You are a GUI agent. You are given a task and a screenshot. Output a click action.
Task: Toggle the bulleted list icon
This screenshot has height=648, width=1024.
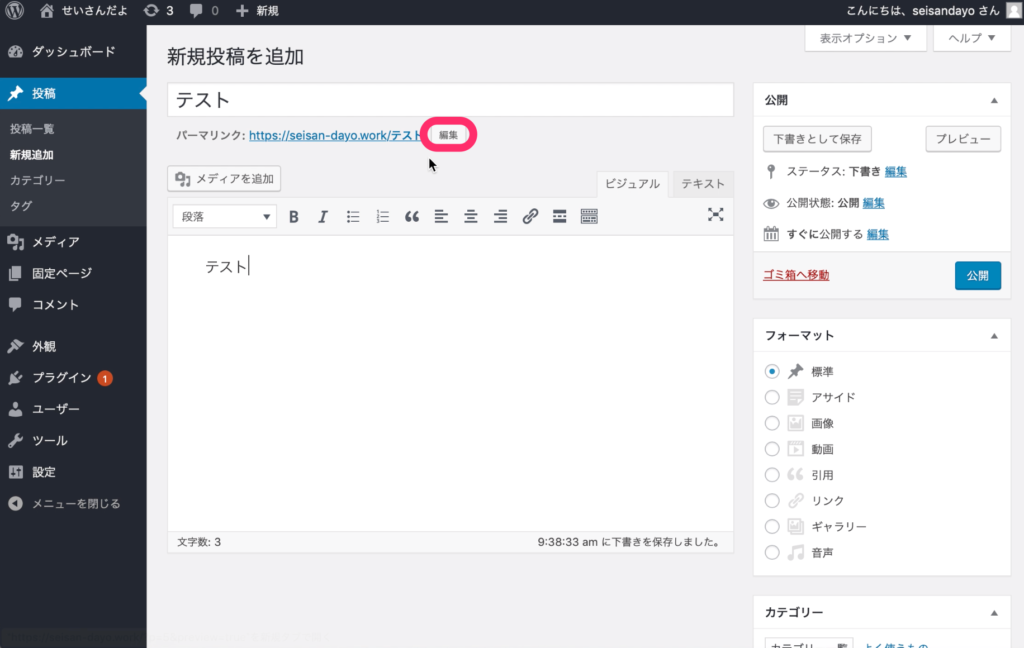(x=352, y=216)
